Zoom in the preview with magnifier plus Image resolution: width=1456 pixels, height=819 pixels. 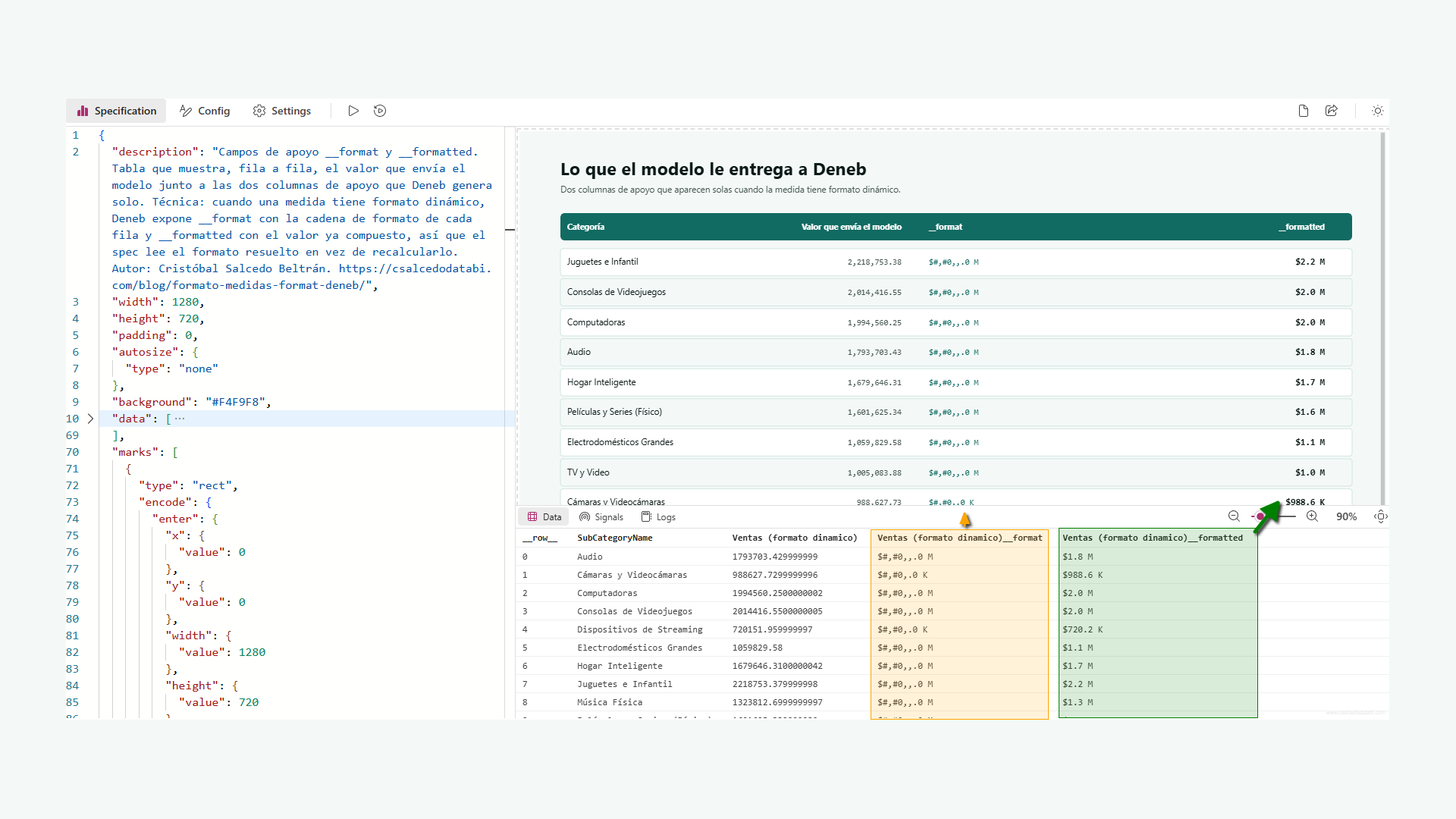(x=1312, y=516)
